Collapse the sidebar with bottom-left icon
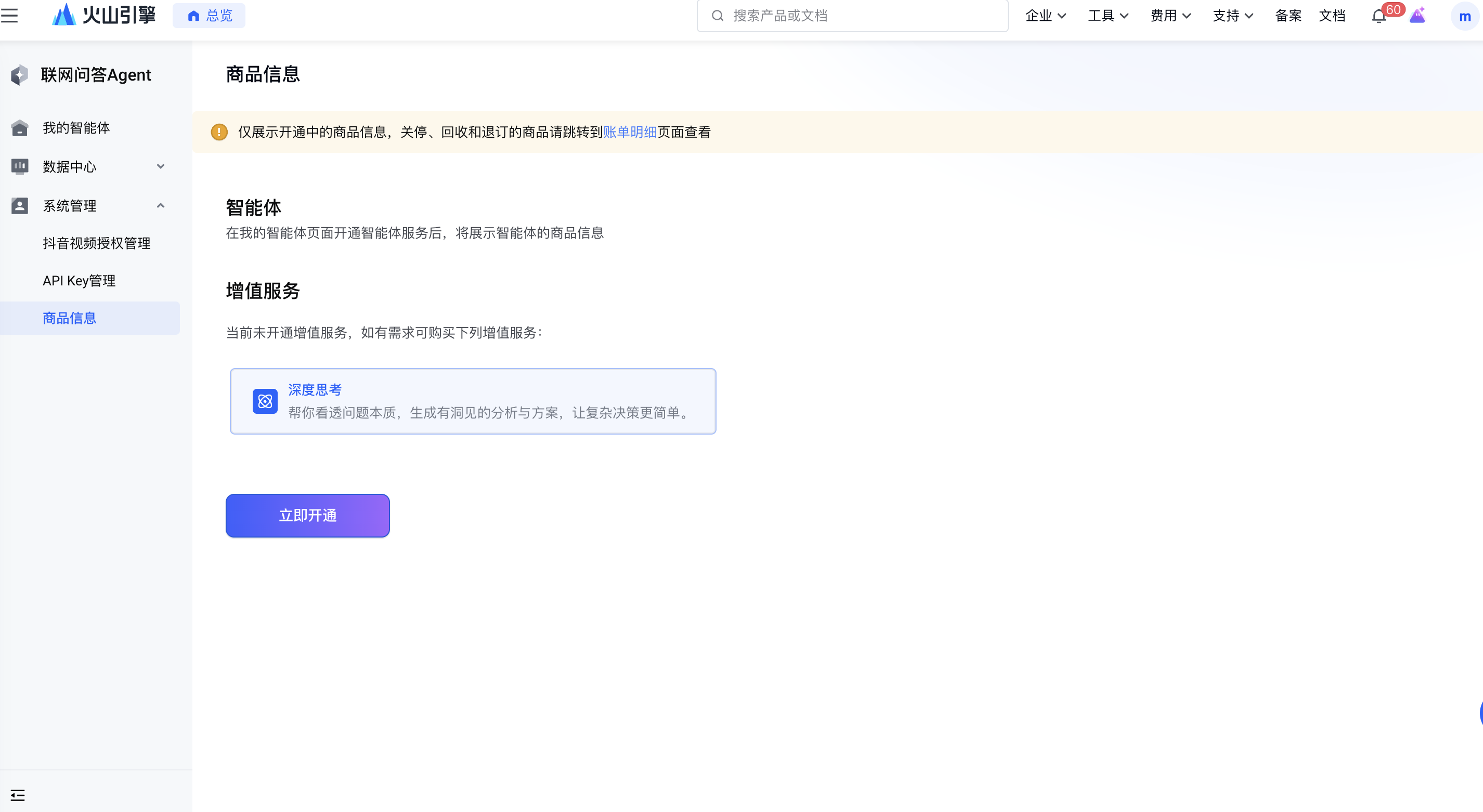Image resolution: width=1483 pixels, height=812 pixels. [x=18, y=795]
